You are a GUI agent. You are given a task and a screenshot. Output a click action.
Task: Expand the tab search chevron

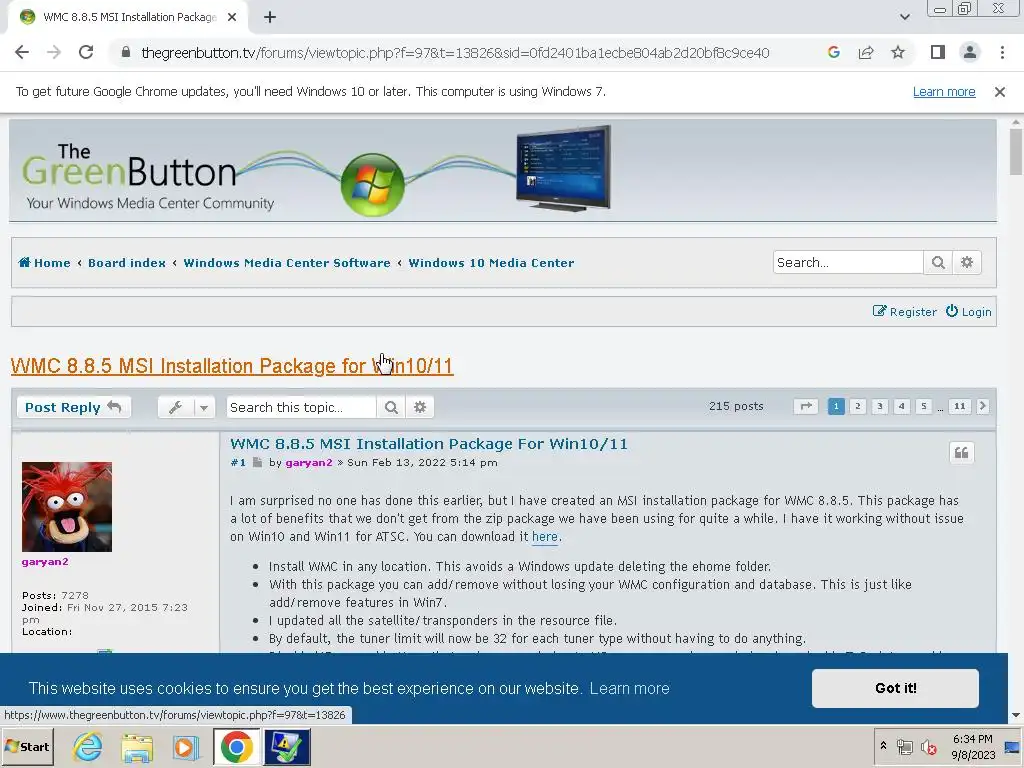pos(904,17)
